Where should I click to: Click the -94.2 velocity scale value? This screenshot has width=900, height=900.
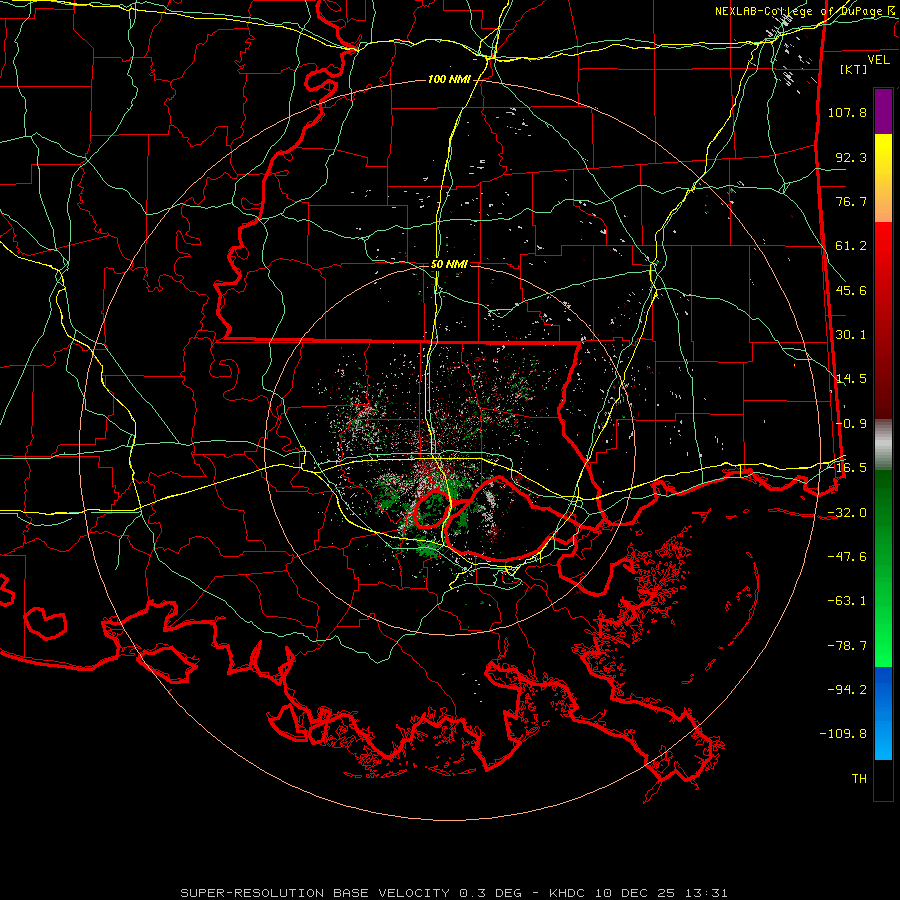(x=847, y=689)
